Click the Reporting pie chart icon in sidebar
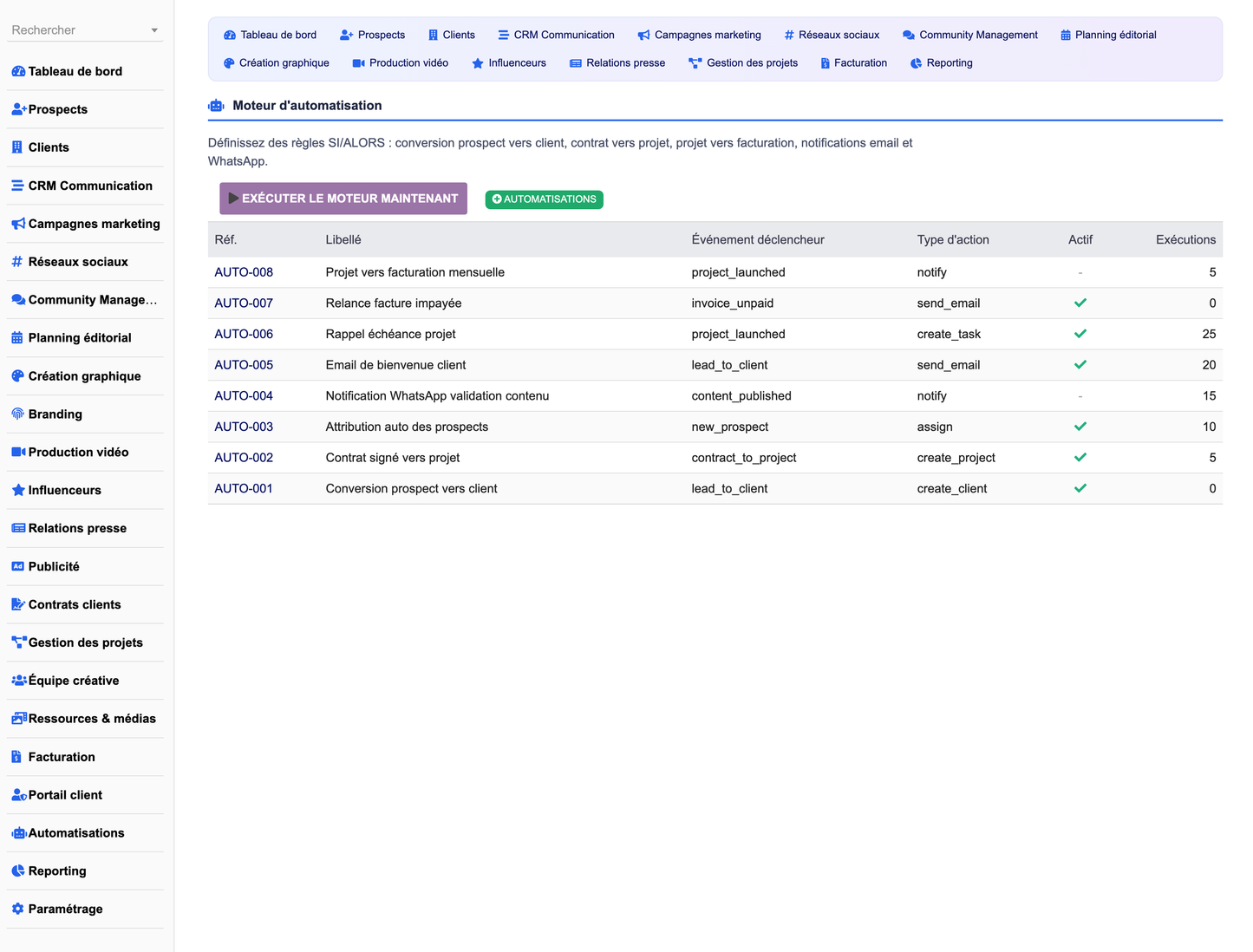 18,871
